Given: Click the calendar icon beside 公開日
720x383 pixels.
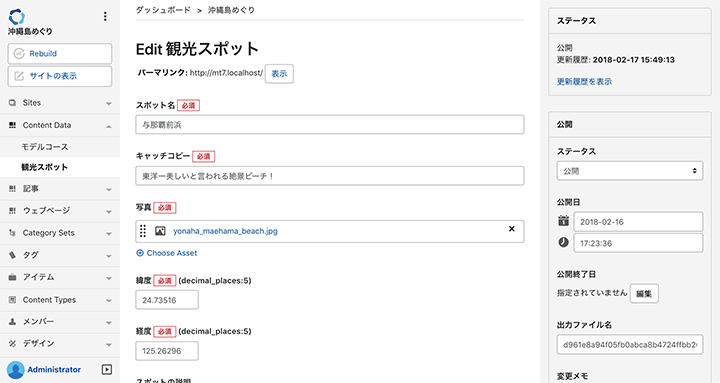Looking at the screenshot, I should point(563,220).
